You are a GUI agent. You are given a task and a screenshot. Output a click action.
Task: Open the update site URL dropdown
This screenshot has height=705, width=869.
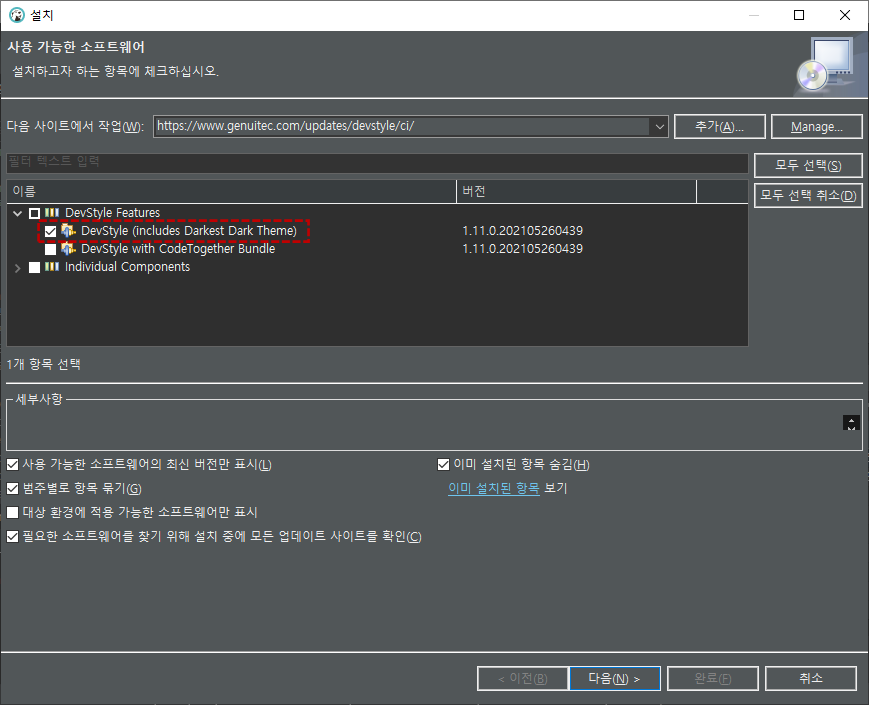pyautogui.click(x=658, y=126)
